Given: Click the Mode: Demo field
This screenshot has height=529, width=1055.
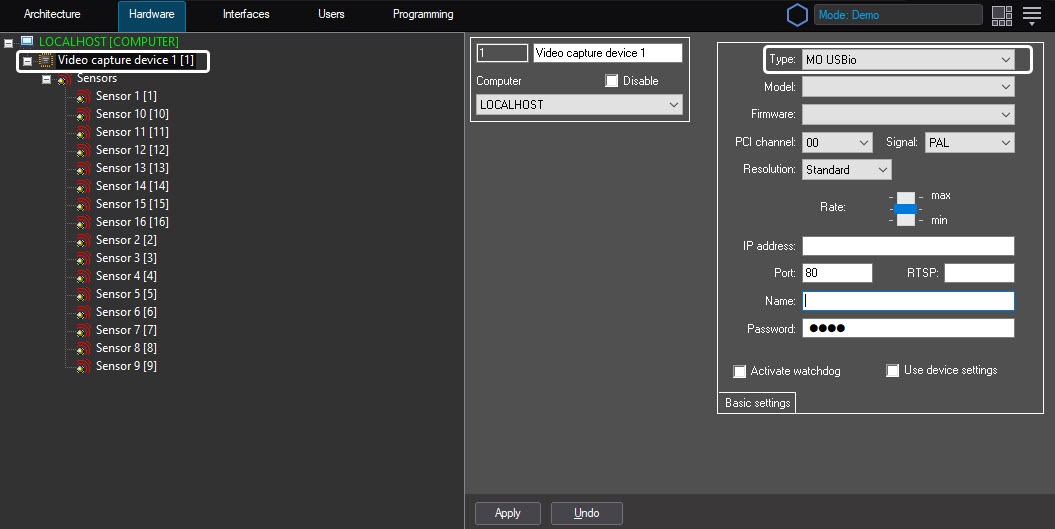Looking at the screenshot, I should 898,15.
